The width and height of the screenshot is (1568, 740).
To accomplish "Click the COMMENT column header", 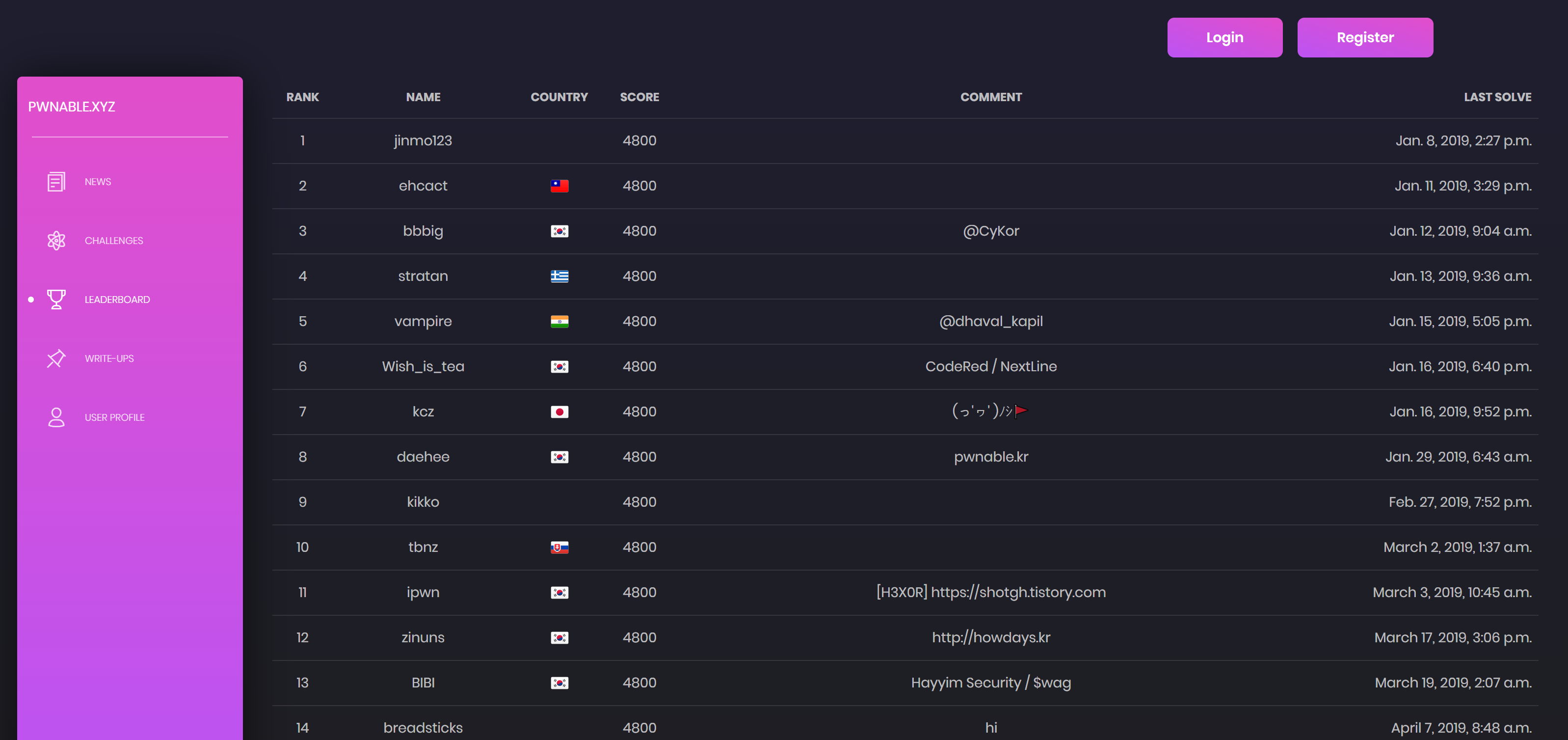I will pos(991,97).
